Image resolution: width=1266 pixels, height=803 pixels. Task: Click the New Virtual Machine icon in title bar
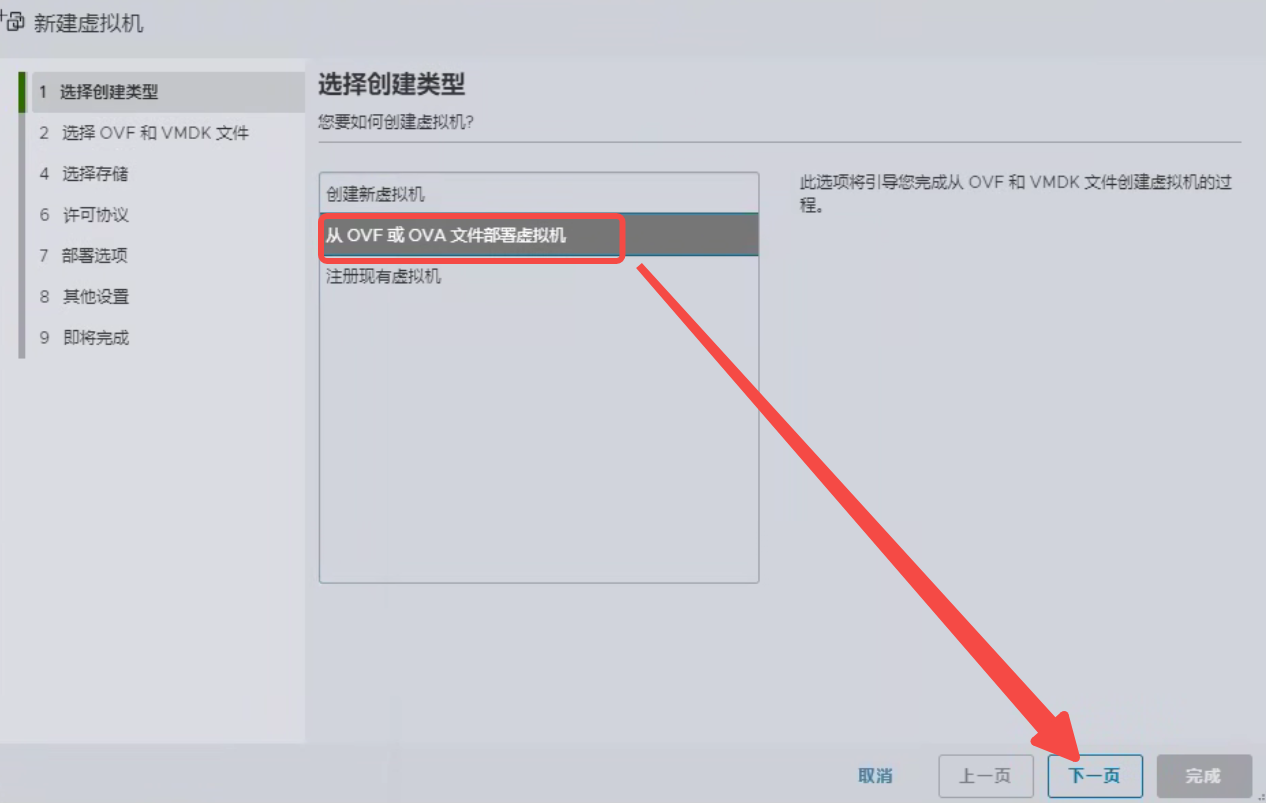pyautogui.click(x=13, y=23)
